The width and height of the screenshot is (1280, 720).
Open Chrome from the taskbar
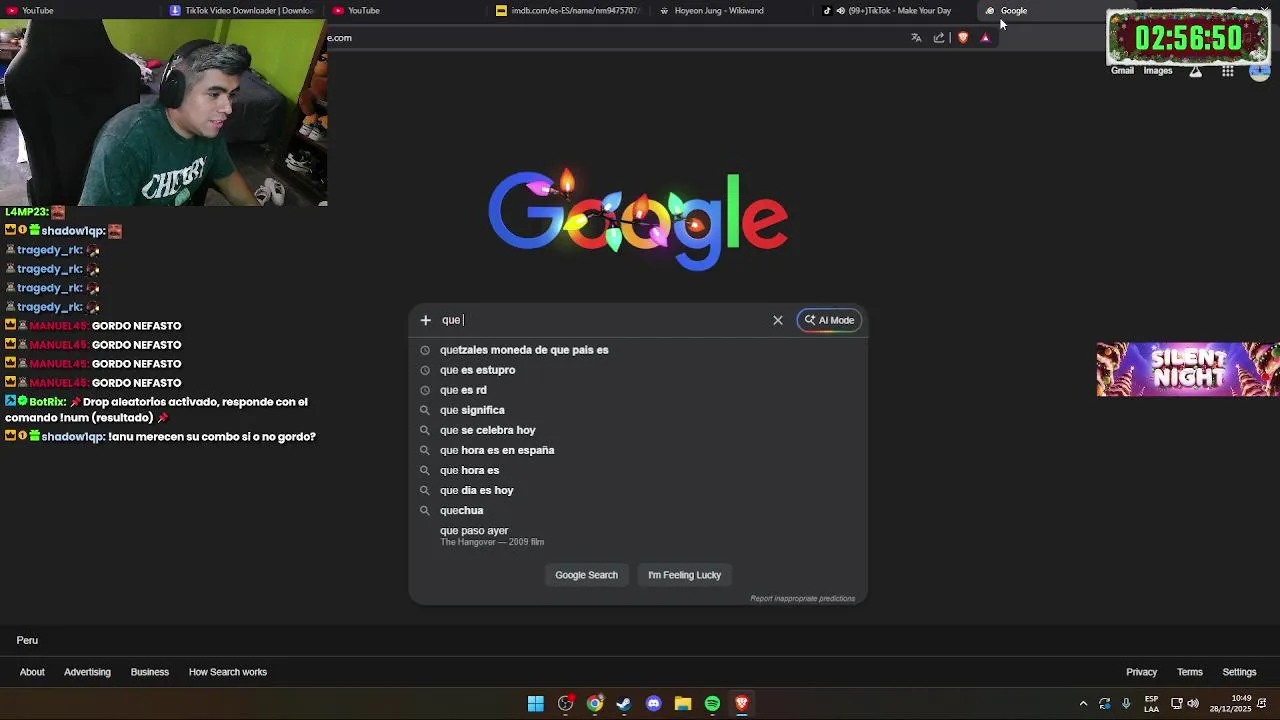click(x=595, y=704)
